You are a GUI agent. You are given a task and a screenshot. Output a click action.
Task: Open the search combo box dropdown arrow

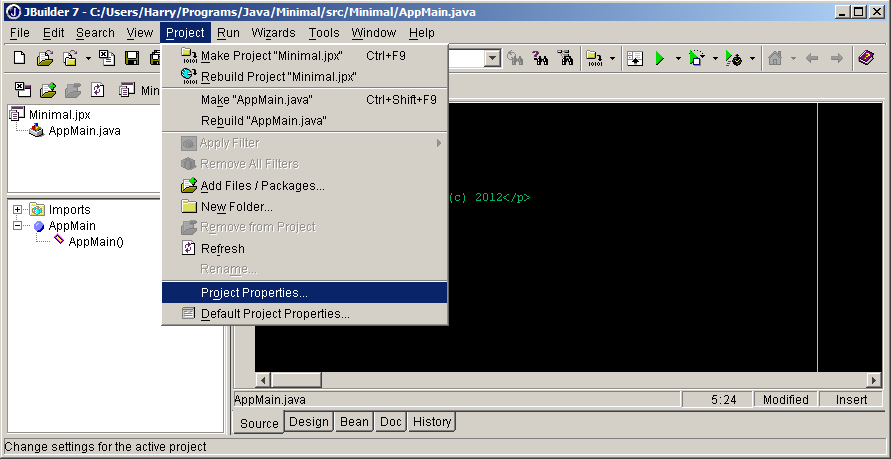tap(493, 58)
